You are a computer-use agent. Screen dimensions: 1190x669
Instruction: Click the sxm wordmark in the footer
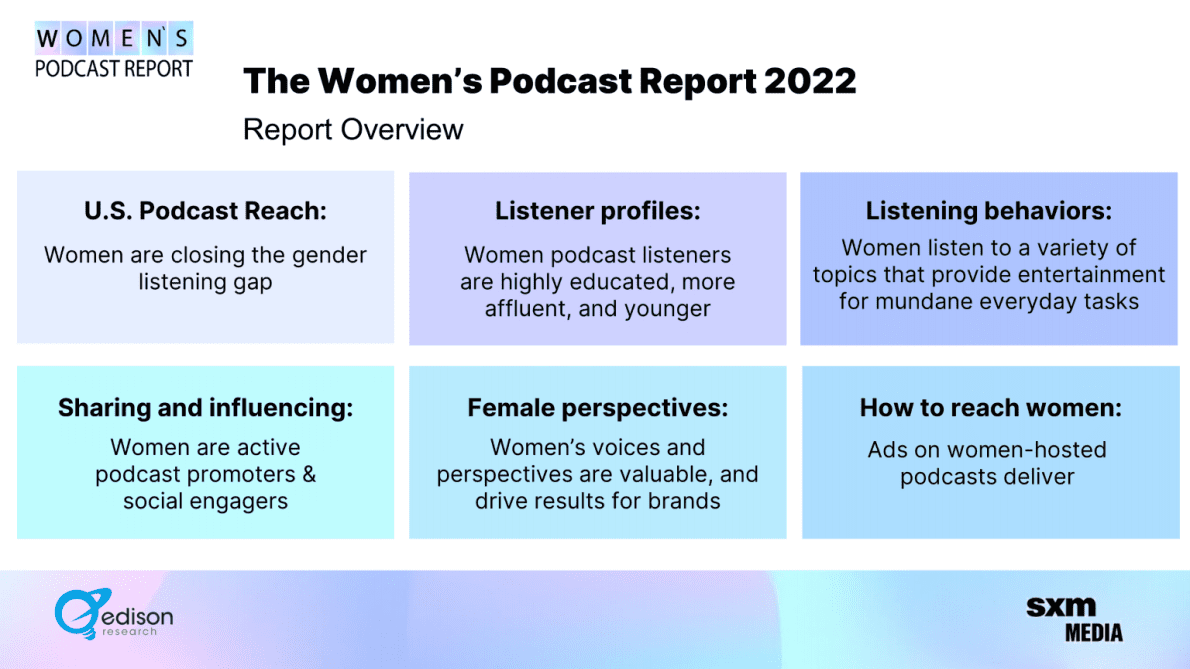pos(1061,605)
